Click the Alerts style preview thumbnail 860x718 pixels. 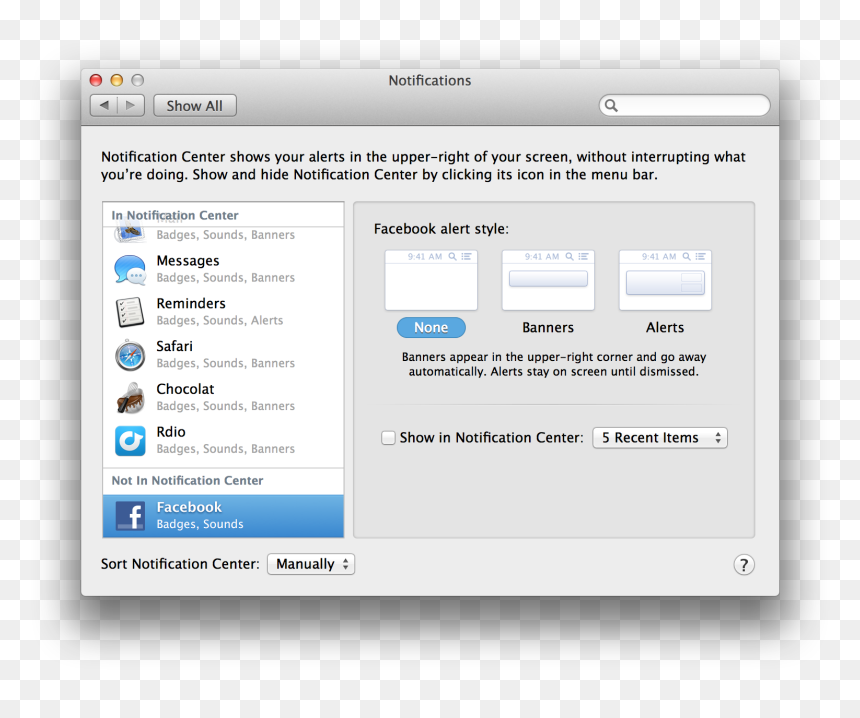click(x=665, y=280)
